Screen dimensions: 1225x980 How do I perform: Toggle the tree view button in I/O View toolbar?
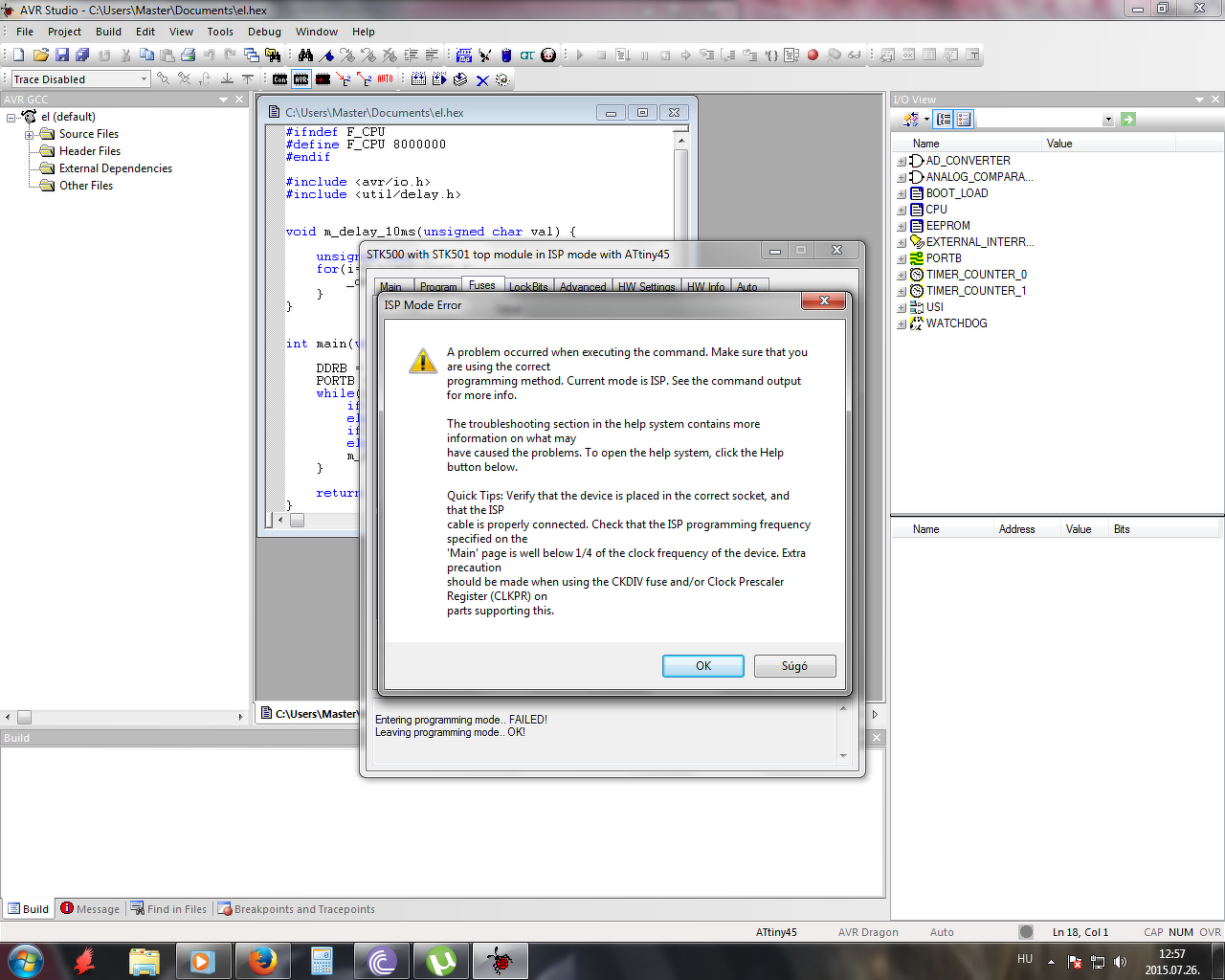pyautogui.click(x=944, y=120)
